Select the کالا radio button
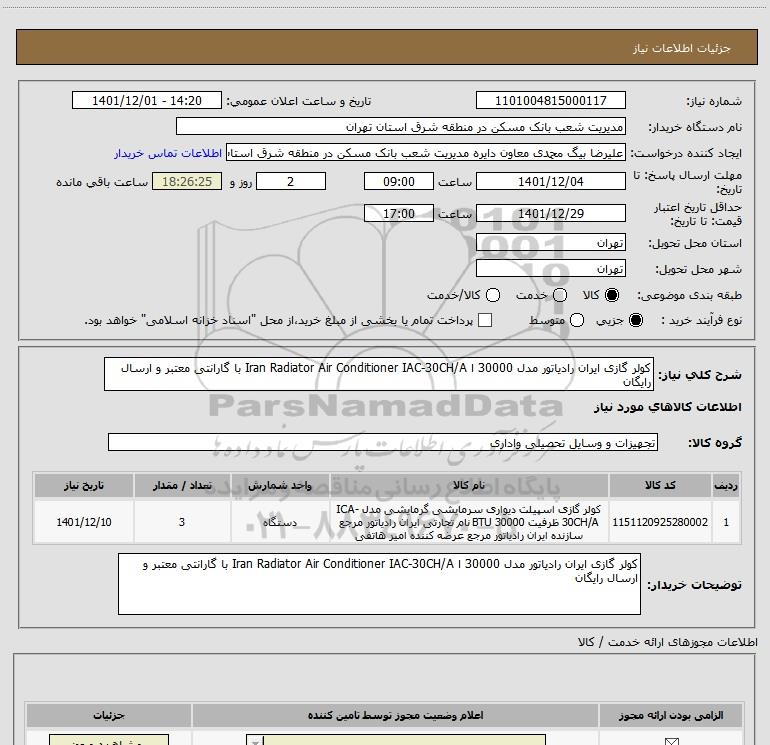This screenshot has height=745, width=770. (x=612, y=295)
